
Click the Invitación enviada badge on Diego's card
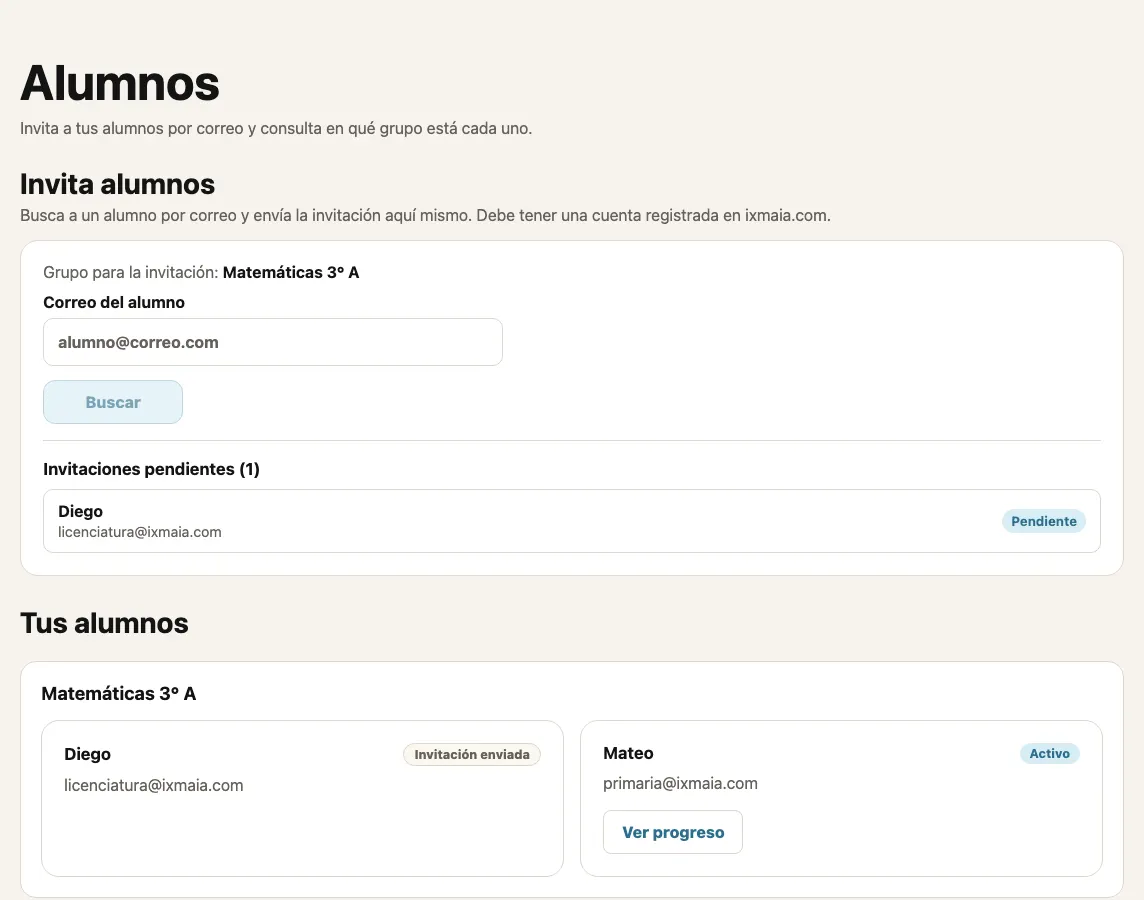[472, 754]
